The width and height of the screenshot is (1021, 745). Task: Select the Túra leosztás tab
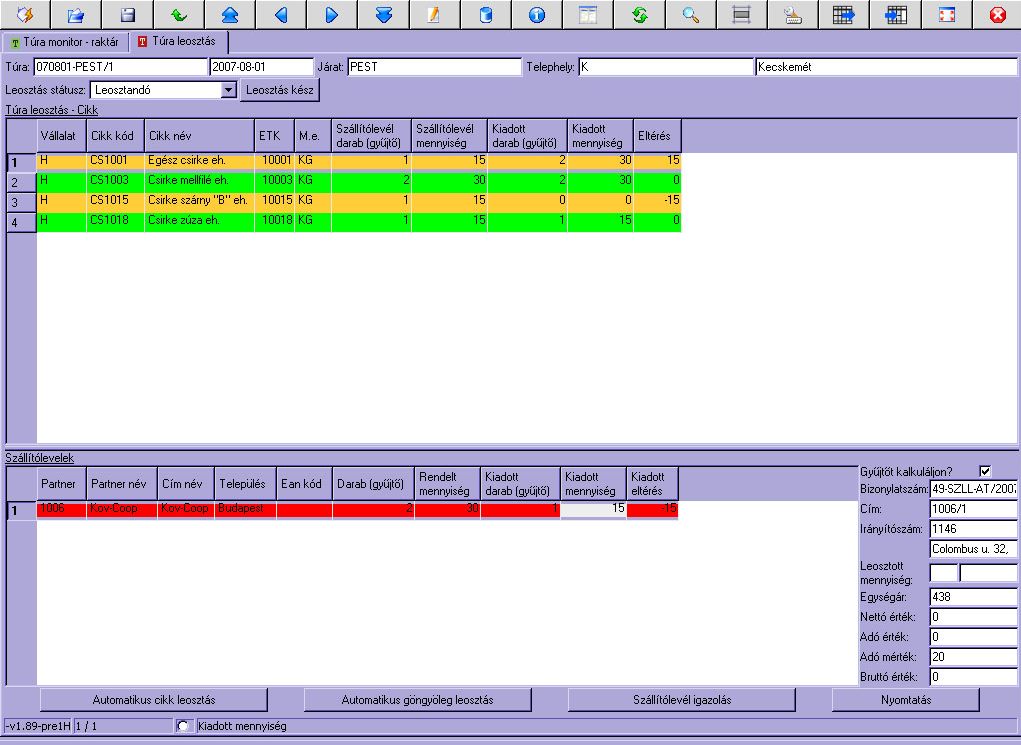pyautogui.click(x=177, y=43)
